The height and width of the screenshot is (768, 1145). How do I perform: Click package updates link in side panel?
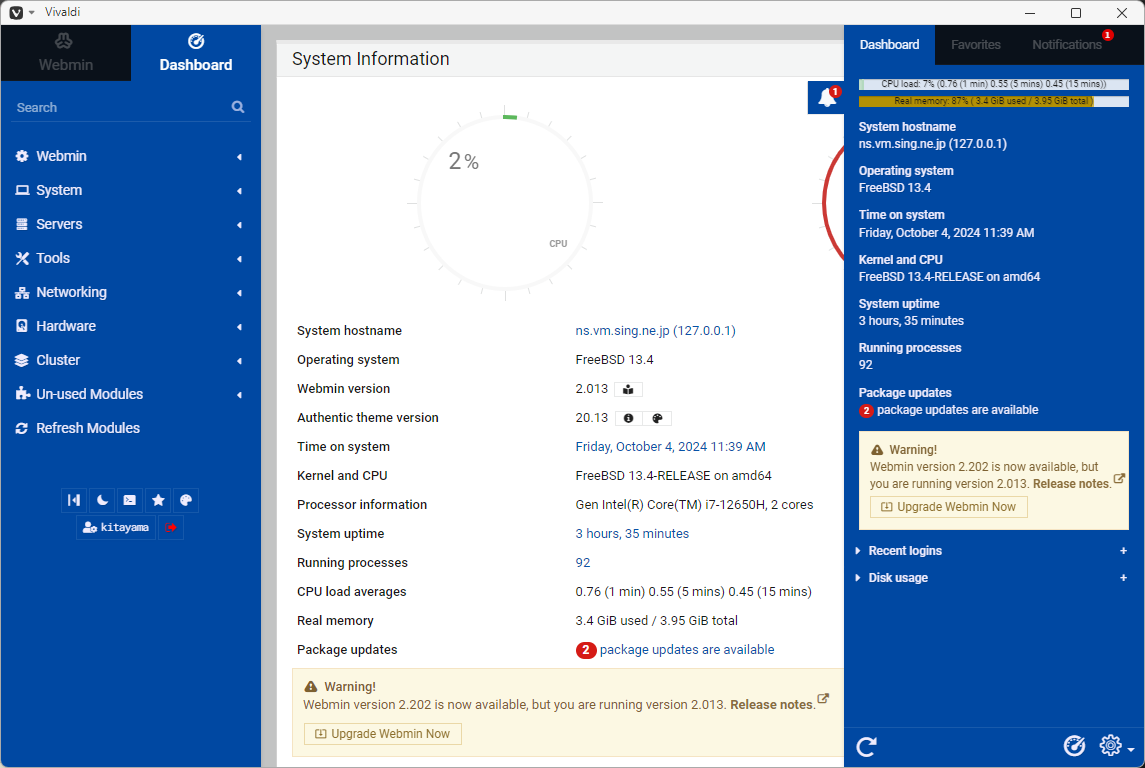(957, 410)
